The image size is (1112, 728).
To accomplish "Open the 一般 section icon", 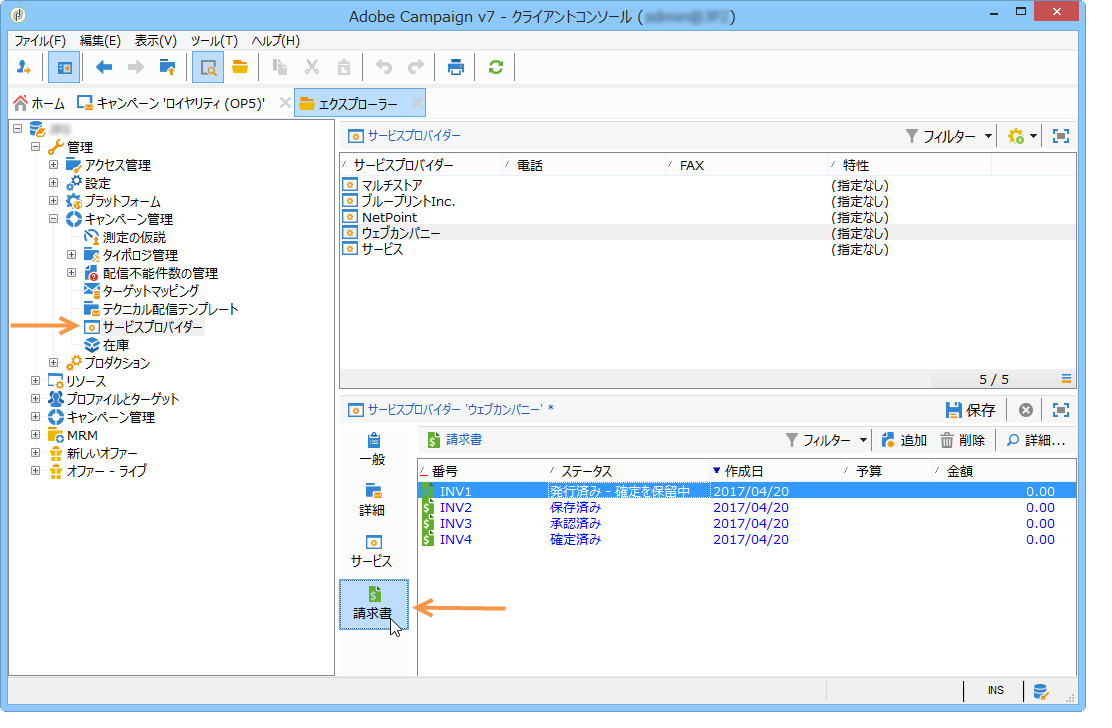I will point(373,449).
